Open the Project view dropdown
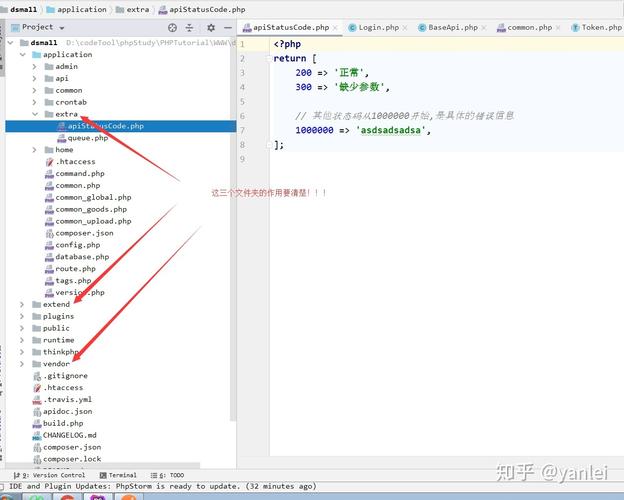This screenshot has width=624, height=500. pos(62,28)
